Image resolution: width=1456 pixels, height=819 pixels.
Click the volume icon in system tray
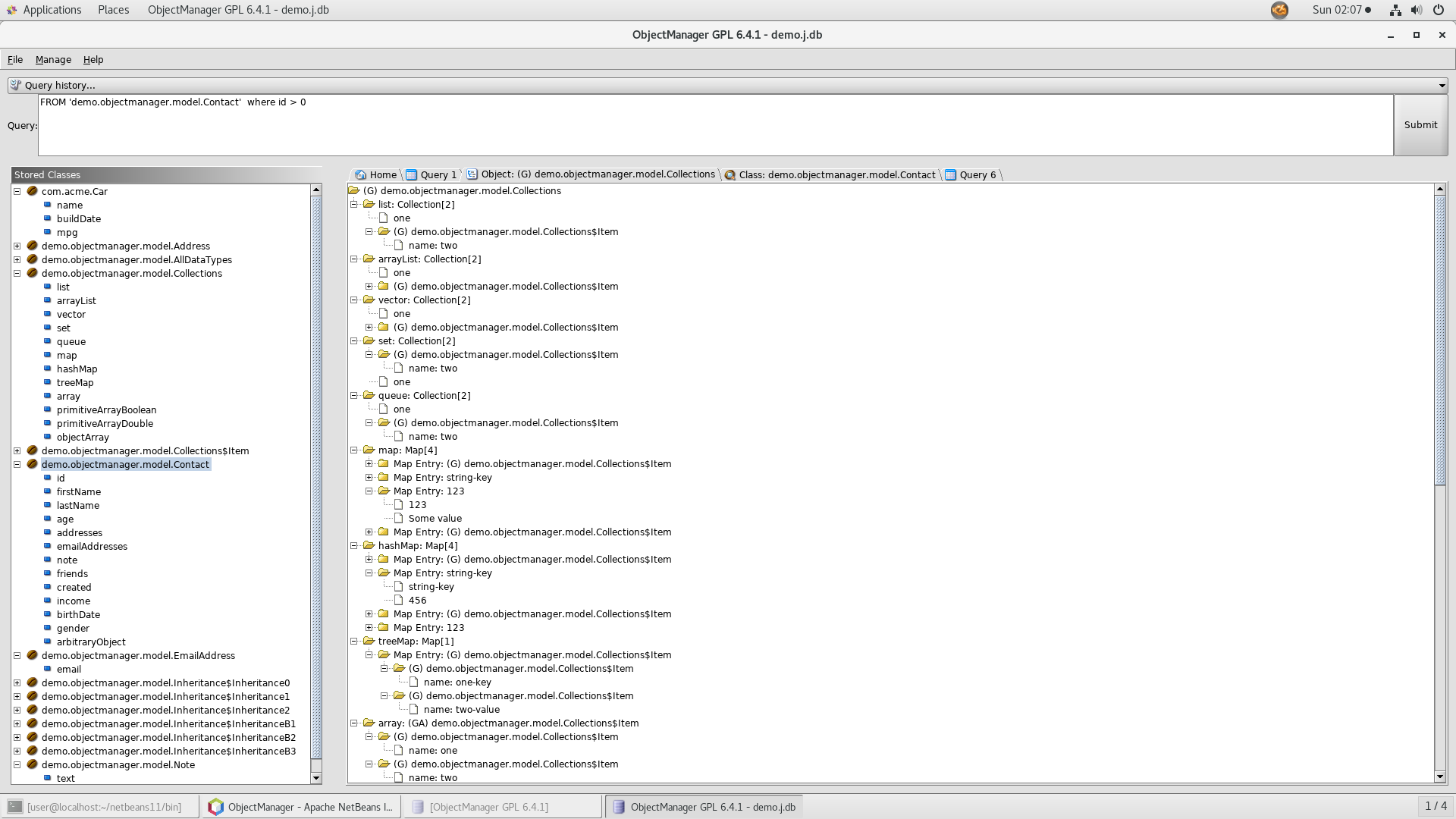pos(1416,10)
